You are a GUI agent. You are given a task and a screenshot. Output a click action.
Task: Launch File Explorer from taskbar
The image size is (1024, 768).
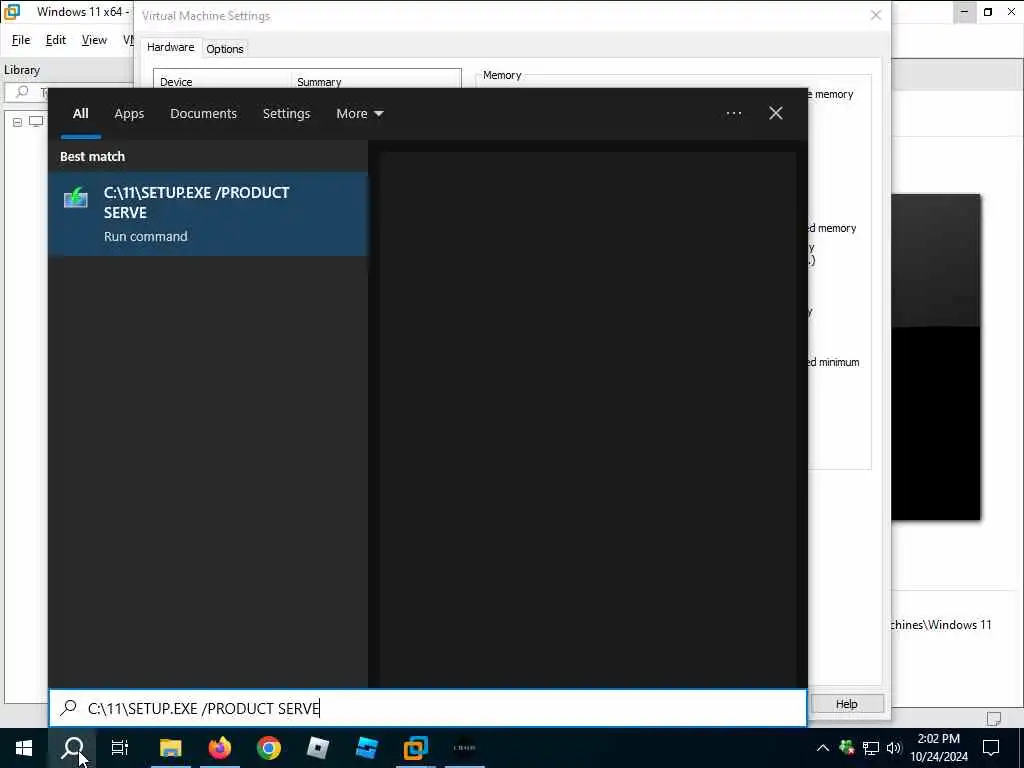[x=170, y=748]
